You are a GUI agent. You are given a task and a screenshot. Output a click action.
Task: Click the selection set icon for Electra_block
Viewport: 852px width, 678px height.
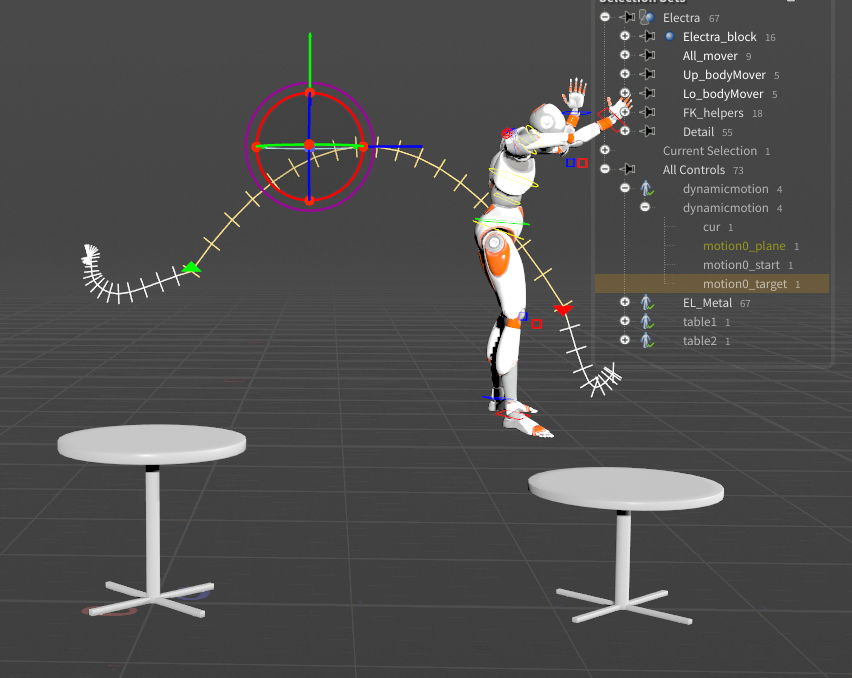pyautogui.click(x=647, y=36)
